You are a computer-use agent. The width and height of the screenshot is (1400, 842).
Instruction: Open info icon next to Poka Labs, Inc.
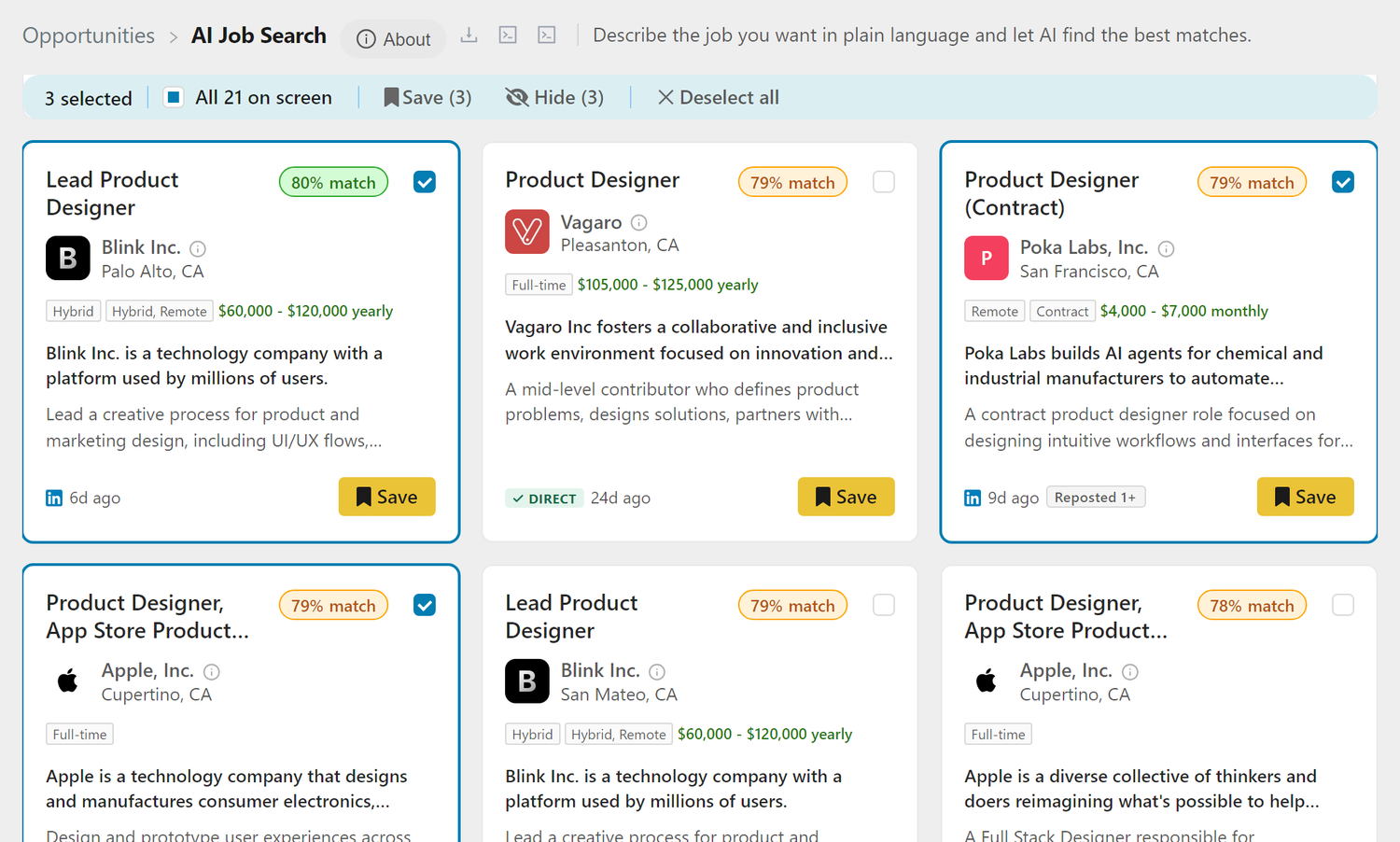(x=1167, y=248)
